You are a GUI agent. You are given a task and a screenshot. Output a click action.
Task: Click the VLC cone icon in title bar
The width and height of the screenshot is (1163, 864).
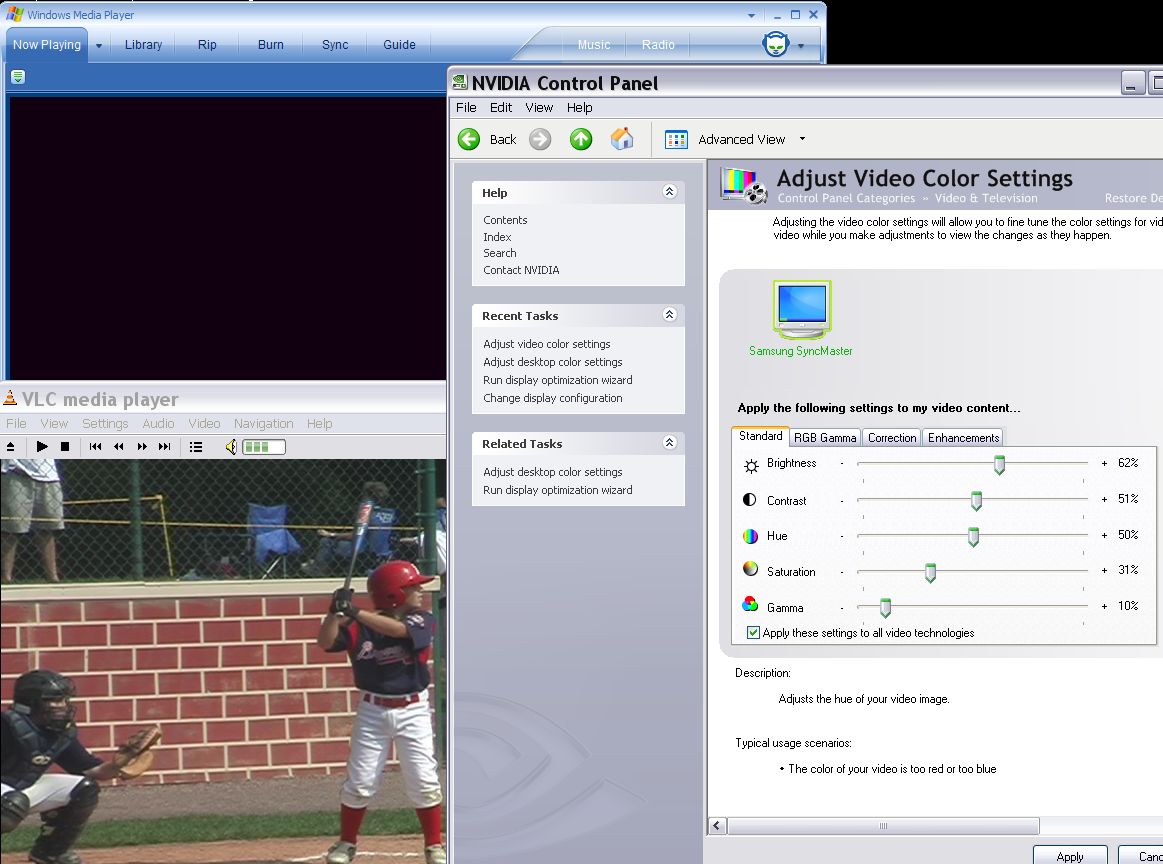click(x=10, y=398)
